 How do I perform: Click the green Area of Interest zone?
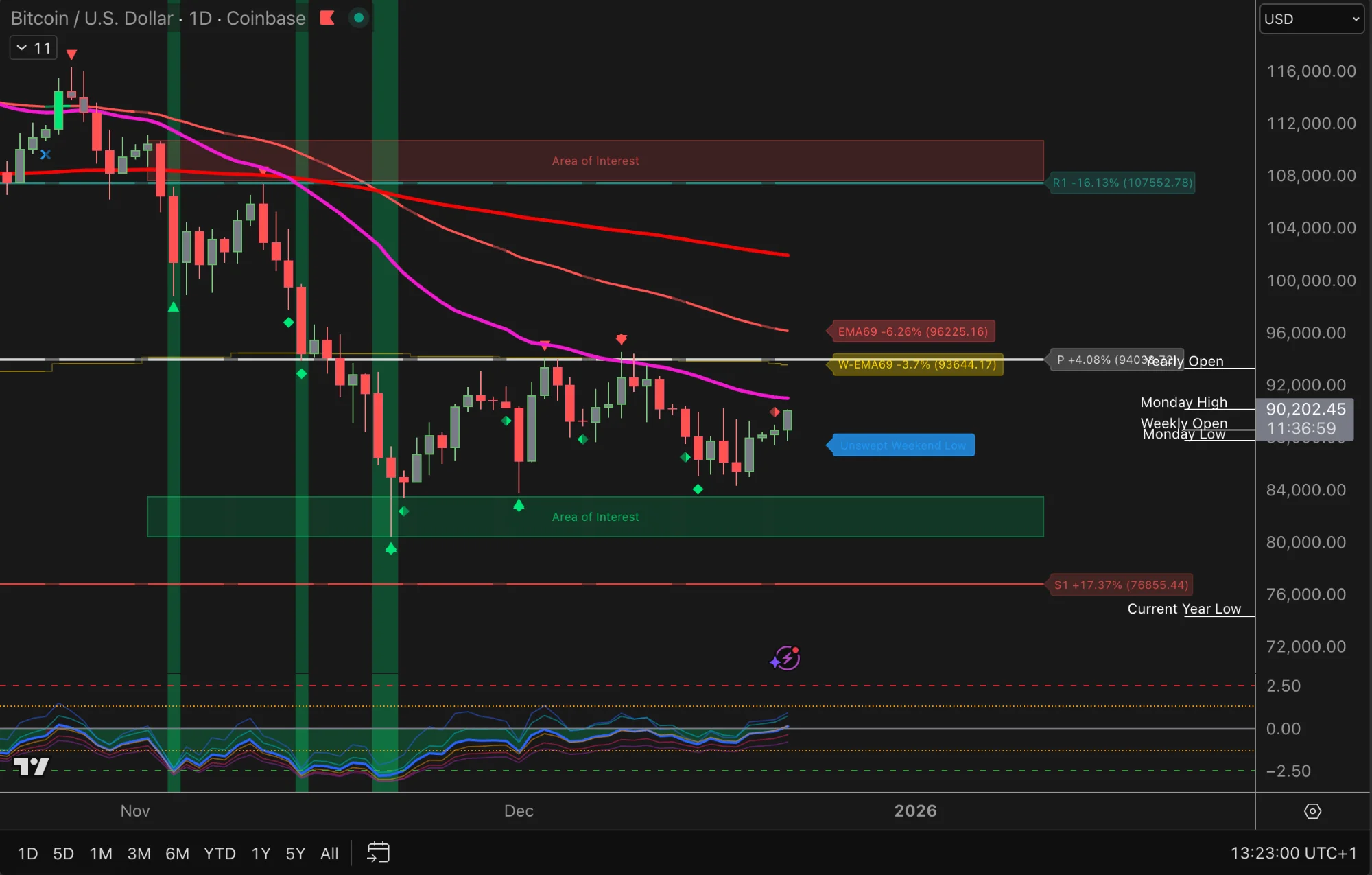[x=595, y=517]
